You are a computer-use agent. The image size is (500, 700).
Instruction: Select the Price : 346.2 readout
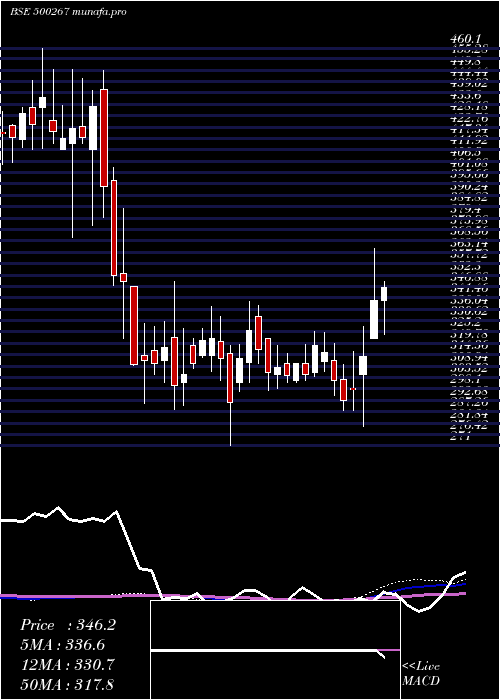click(x=68, y=625)
